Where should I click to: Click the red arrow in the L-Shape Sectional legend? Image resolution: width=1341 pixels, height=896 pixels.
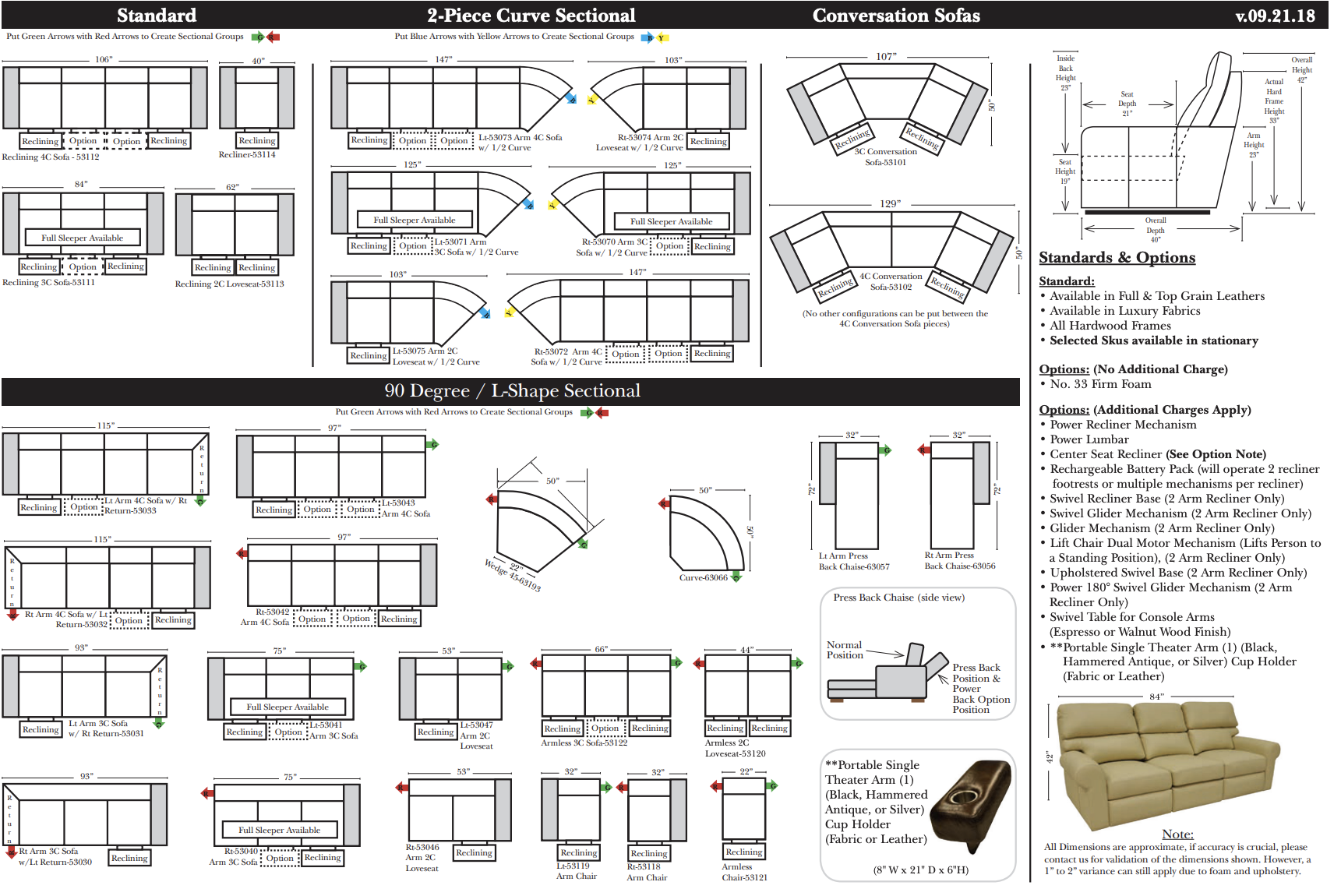602,412
